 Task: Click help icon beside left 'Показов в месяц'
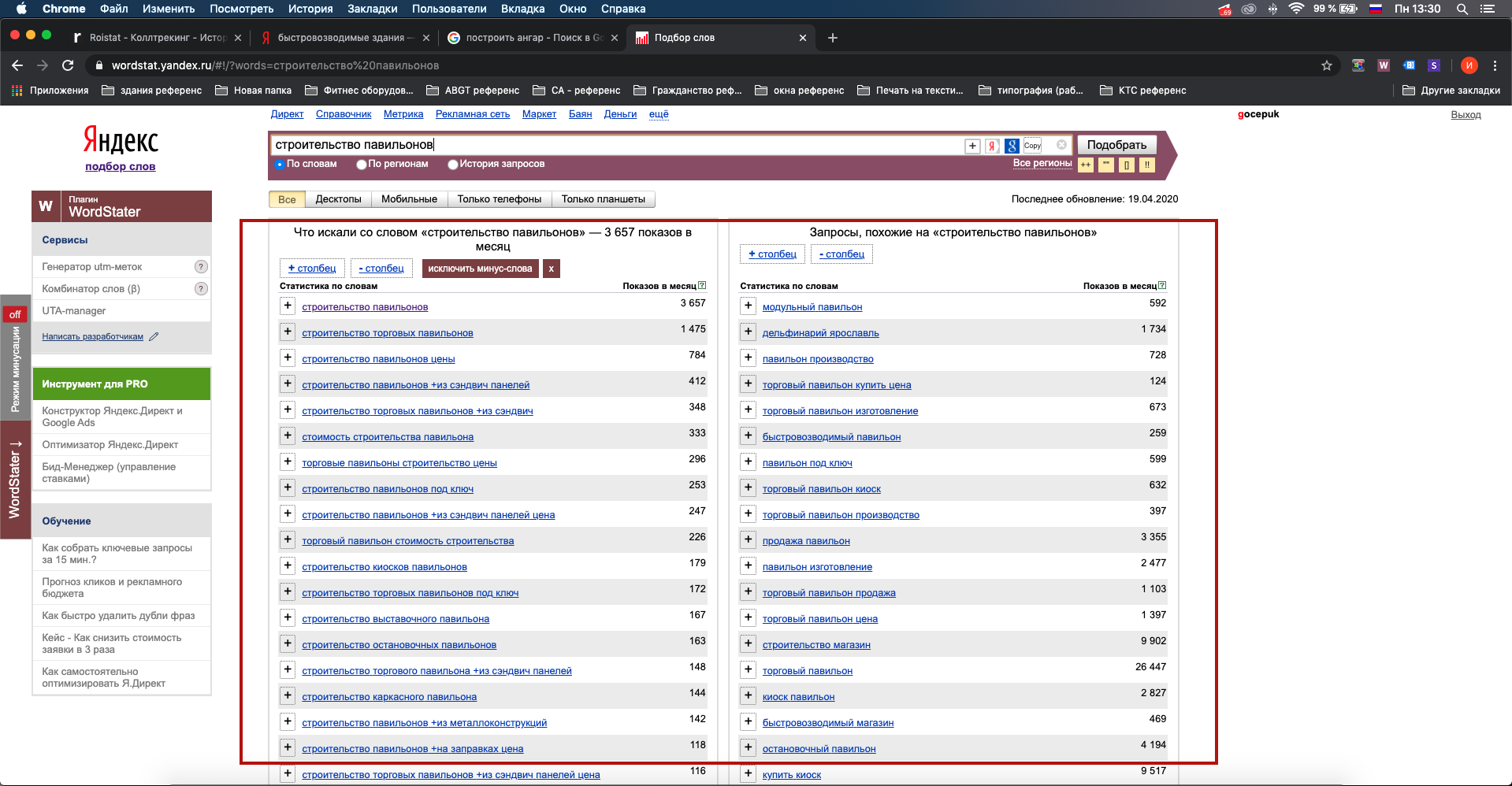(702, 286)
